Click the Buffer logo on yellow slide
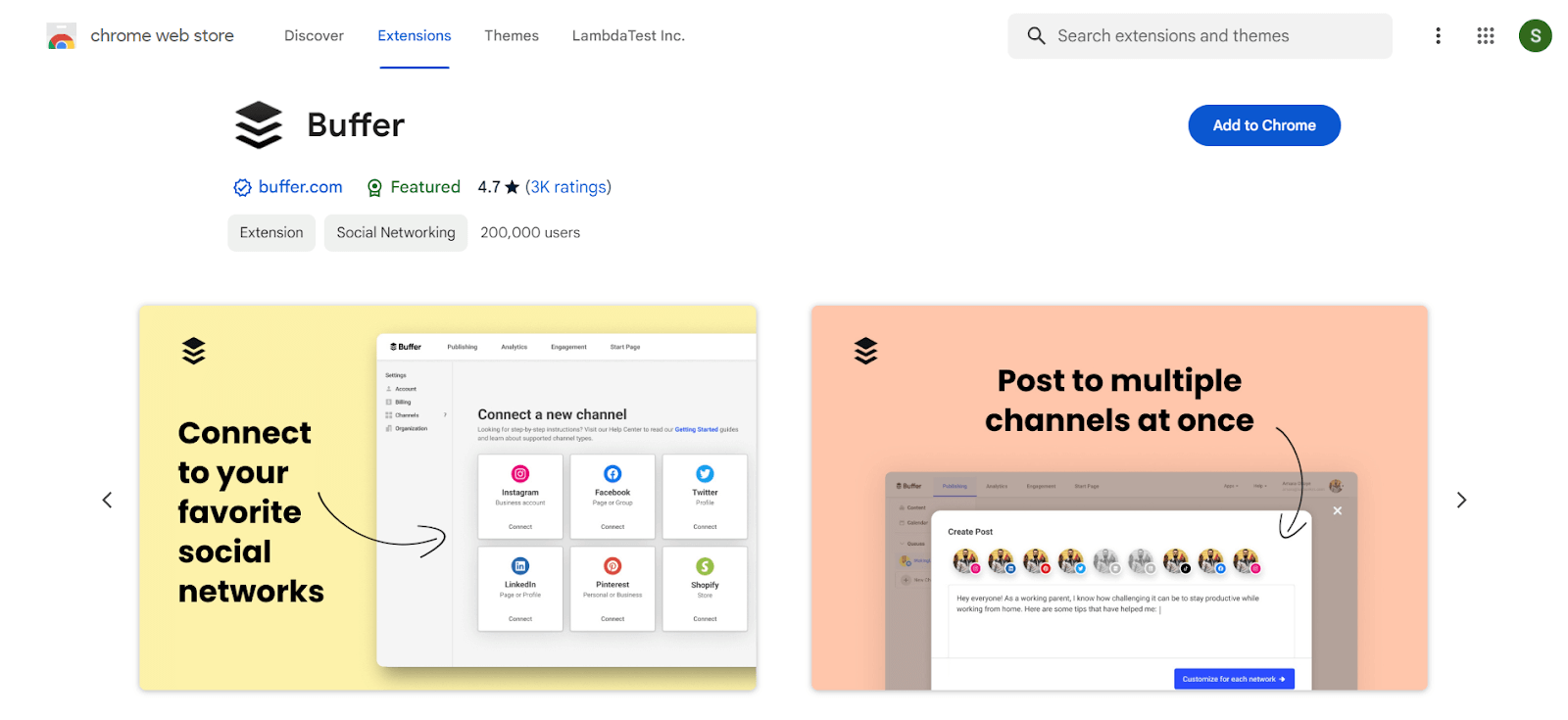This screenshot has width=1568, height=720. (x=193, y=351)
